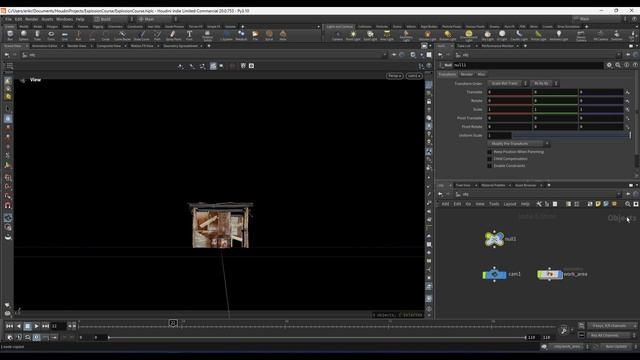Select the Grid shelf tool
The height and width of the screenshot is (360, 640).
[64, 36]
